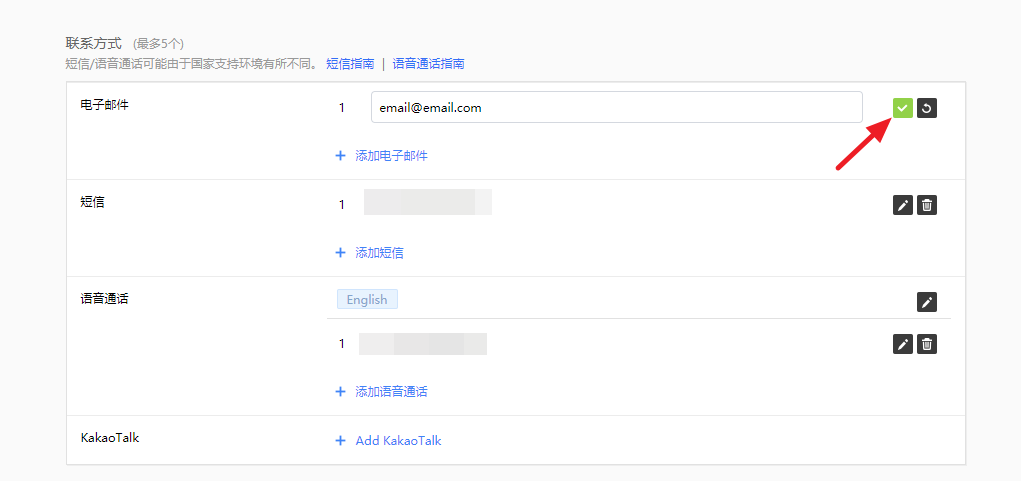
Task: Remove the 语音通话 number with the trash icon
Action: [927, 344]
